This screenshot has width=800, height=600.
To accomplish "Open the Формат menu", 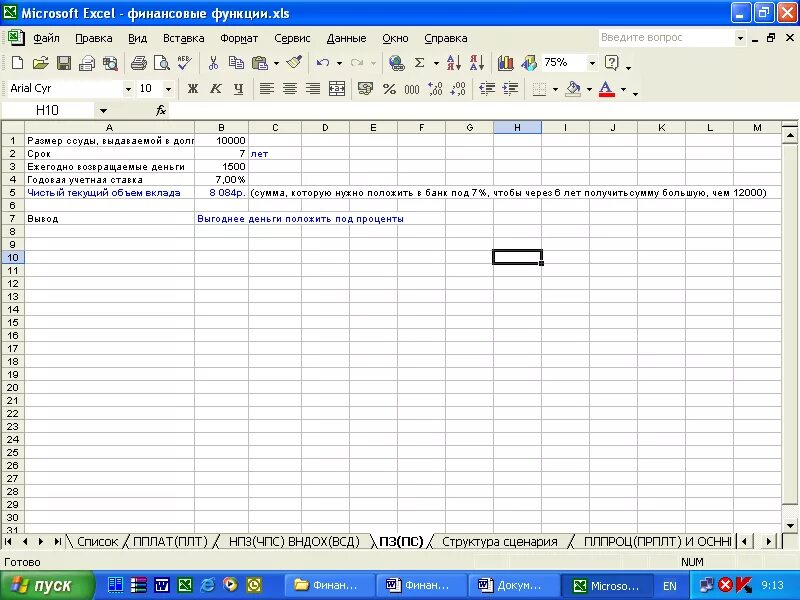I will [x=239, y=38].
